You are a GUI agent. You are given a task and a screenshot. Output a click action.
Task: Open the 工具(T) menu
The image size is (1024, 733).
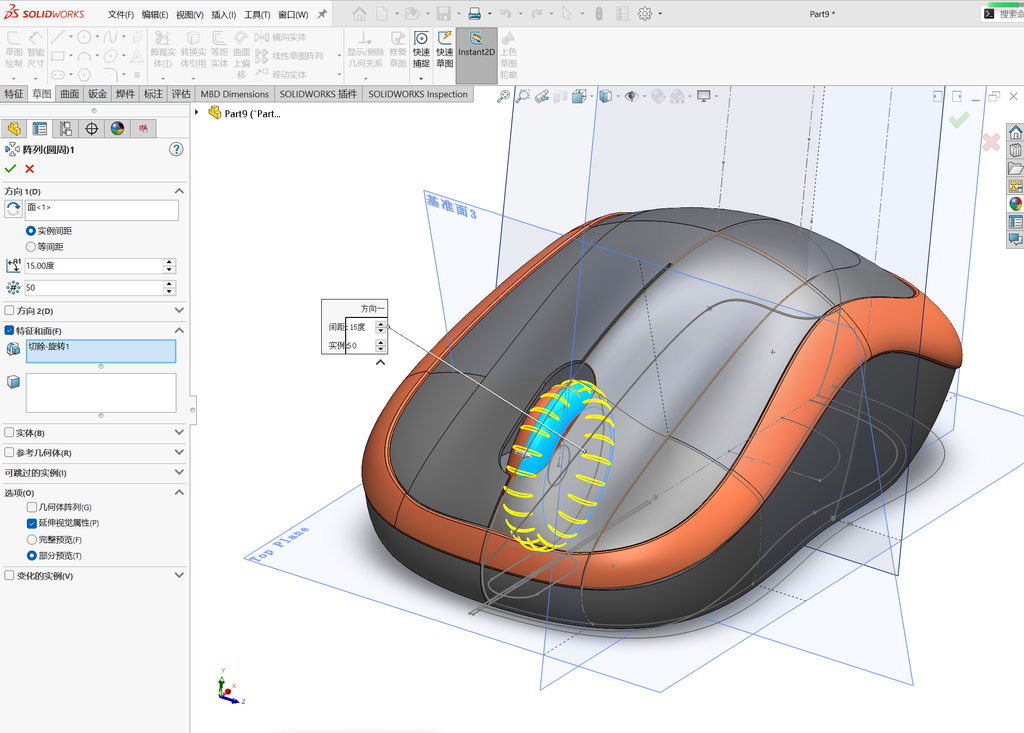coord(257,14)
